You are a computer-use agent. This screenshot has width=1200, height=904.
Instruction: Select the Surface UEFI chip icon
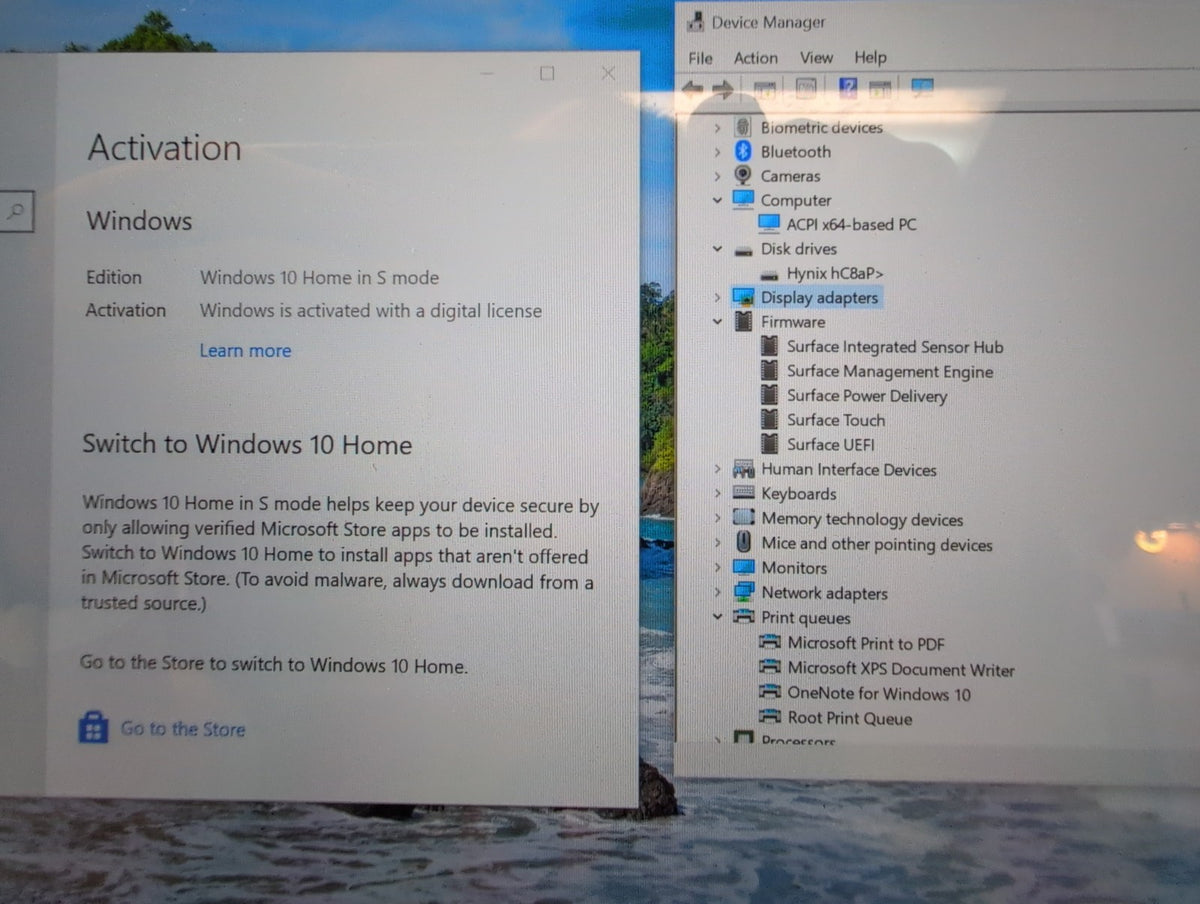[769, 443]
